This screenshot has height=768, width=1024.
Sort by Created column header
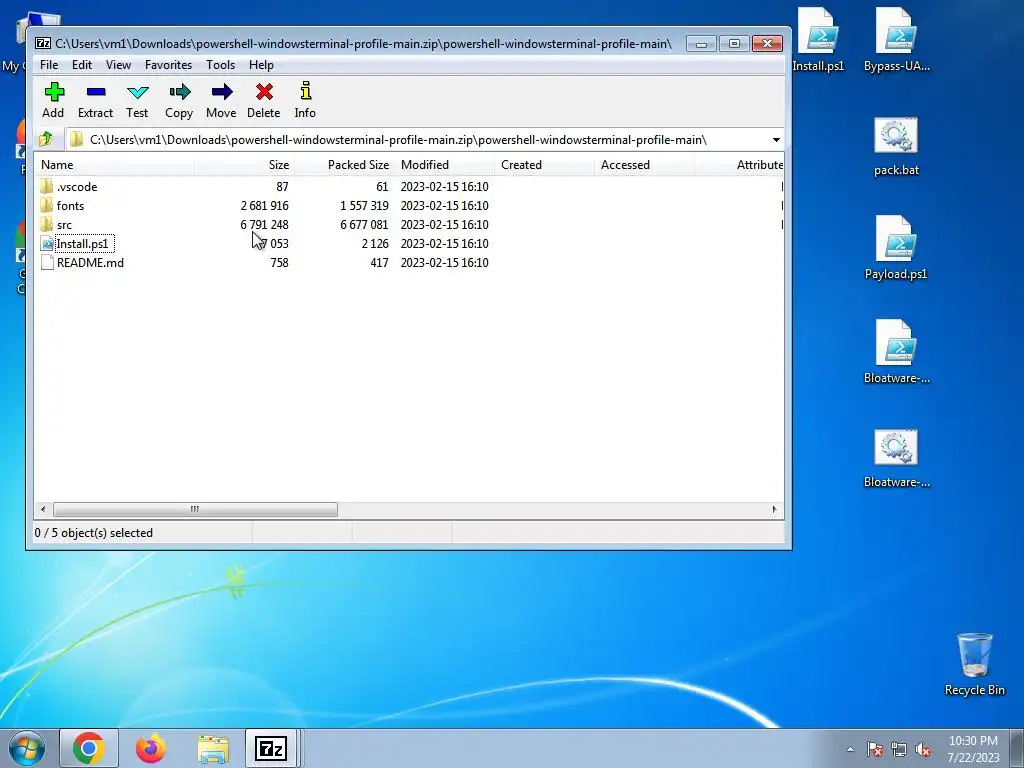tap(544, 165)
